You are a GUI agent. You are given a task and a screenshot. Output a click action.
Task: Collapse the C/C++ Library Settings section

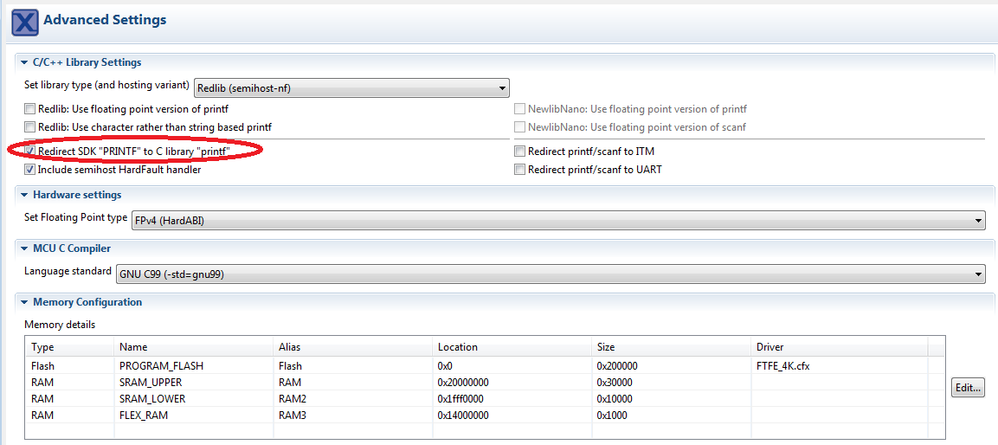click(24, 63)
